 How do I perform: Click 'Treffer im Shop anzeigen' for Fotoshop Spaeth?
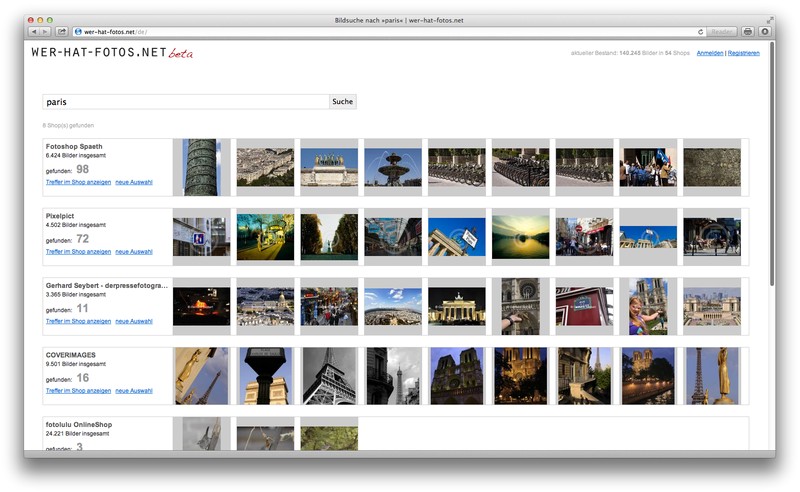(x=78, y=182)
